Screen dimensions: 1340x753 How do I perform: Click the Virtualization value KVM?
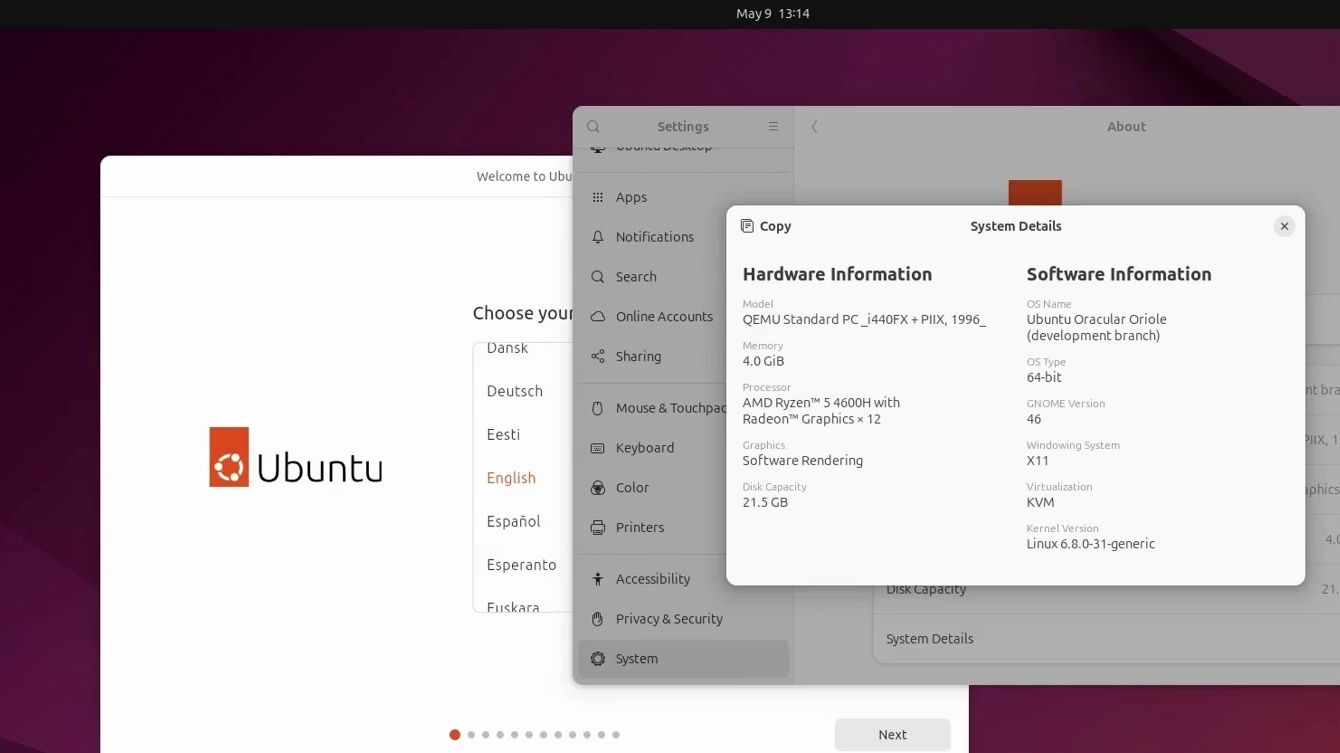click(x=1040, y=503)
